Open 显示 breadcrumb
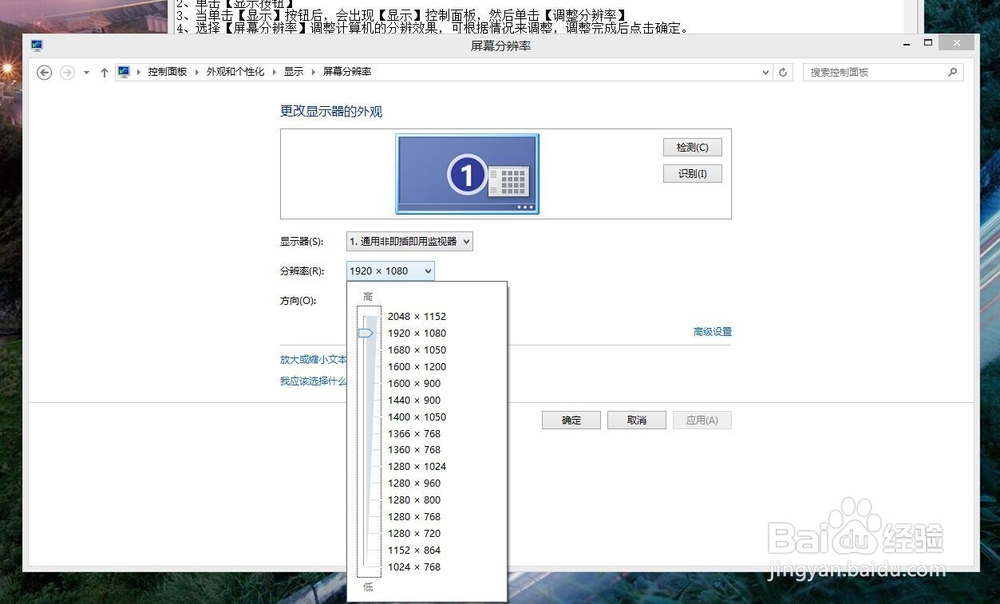Image resolution: width=1000 pixels, height=604 pixels. [x=293, y=72]
